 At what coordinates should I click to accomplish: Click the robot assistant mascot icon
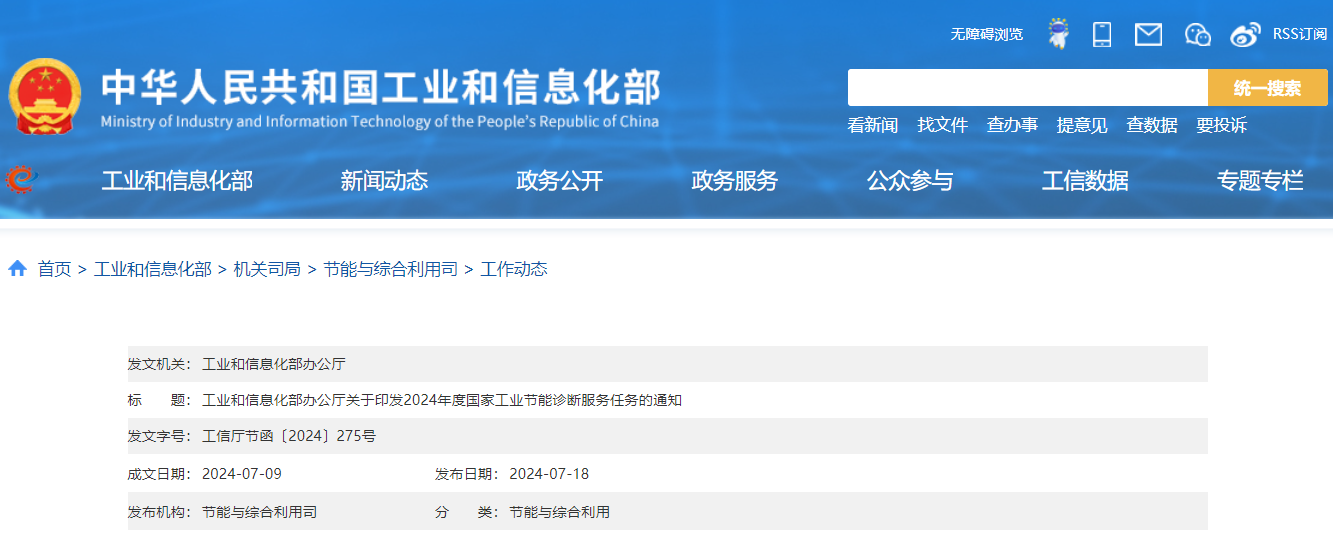(1057, 34)
